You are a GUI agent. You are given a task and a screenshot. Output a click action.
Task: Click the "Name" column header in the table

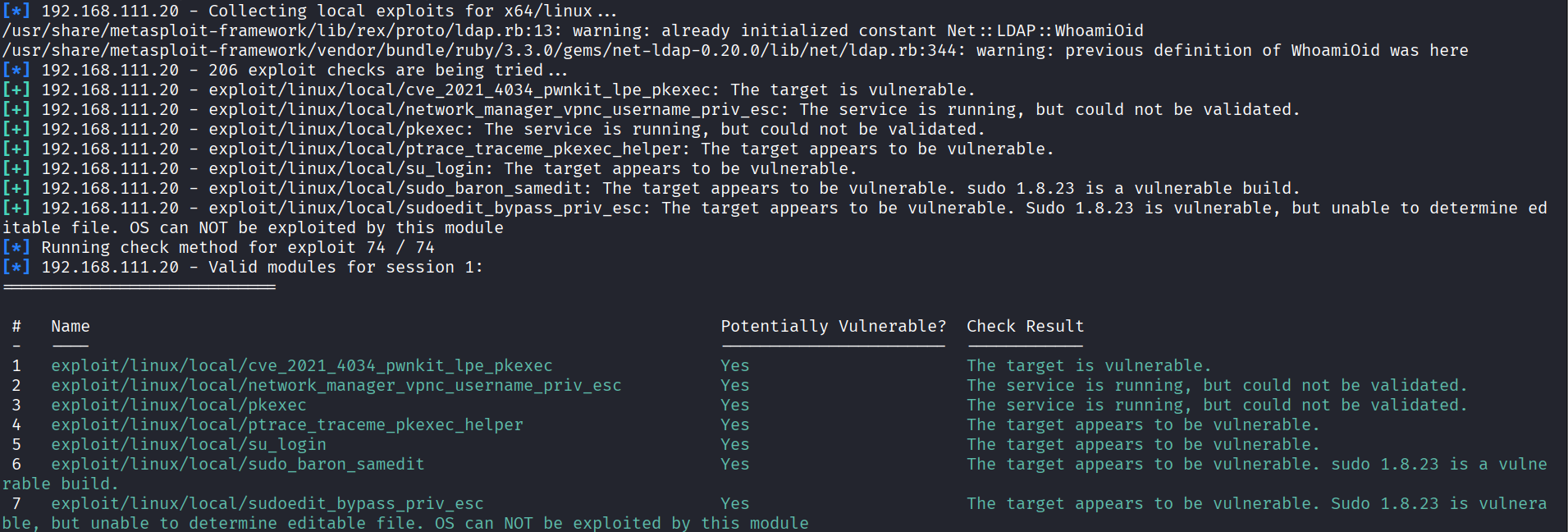[x=71, y=326]
